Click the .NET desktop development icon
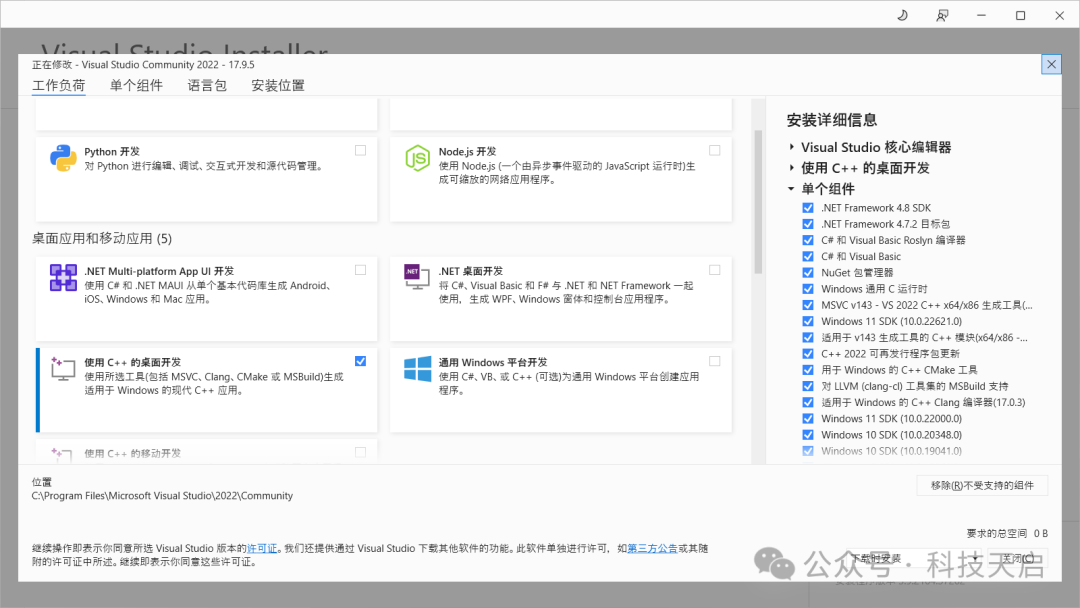This screenshot has width=1080, height=608. [417, 277]
